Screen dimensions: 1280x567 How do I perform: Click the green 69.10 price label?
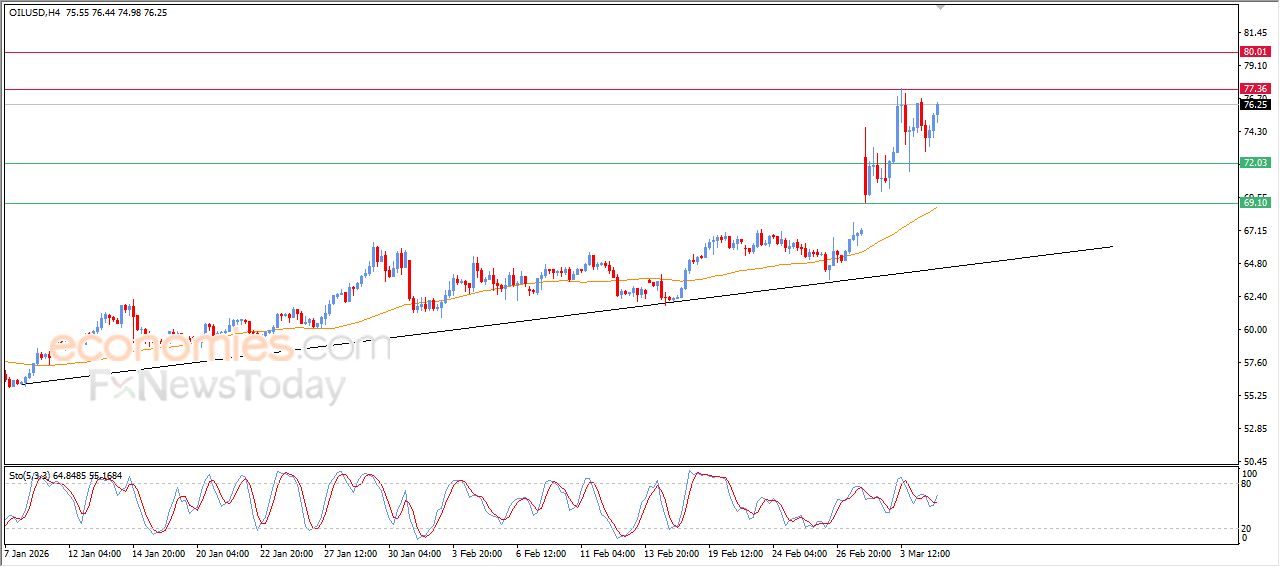tap(1254, 203)
